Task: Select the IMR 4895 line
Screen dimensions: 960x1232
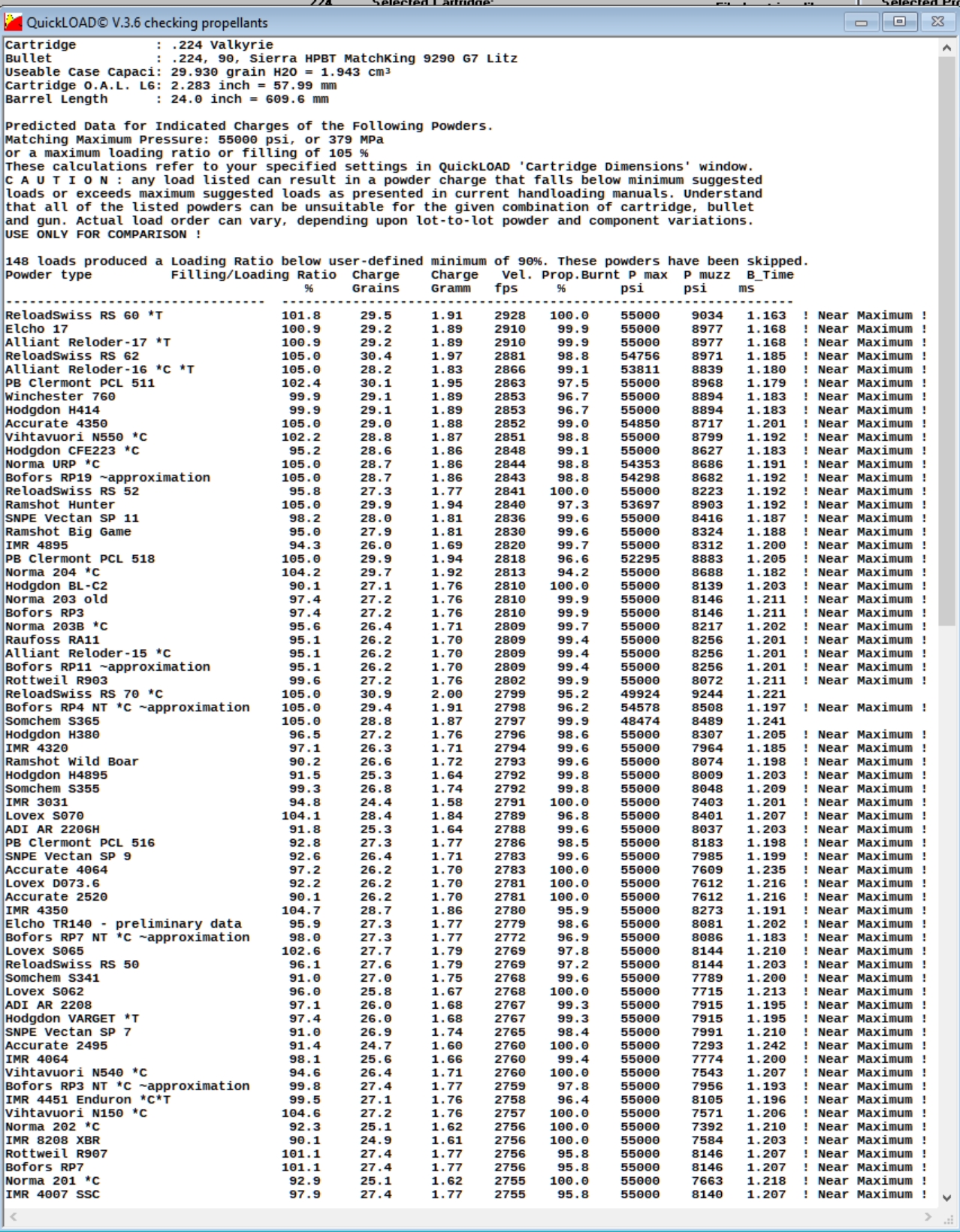Action: tap(466, 545)
